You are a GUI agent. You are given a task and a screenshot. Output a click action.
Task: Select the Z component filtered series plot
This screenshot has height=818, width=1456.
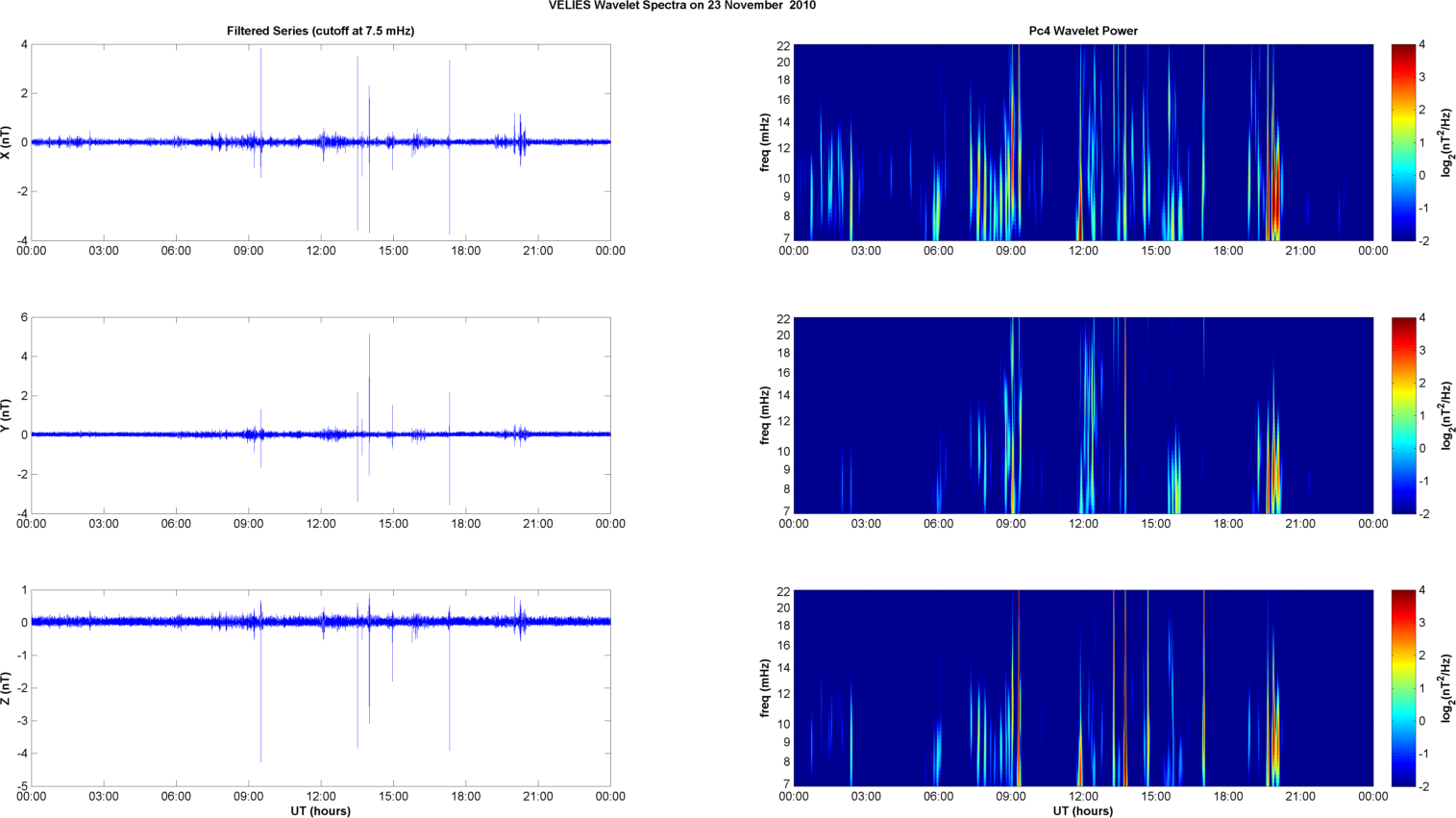[320, 688]
